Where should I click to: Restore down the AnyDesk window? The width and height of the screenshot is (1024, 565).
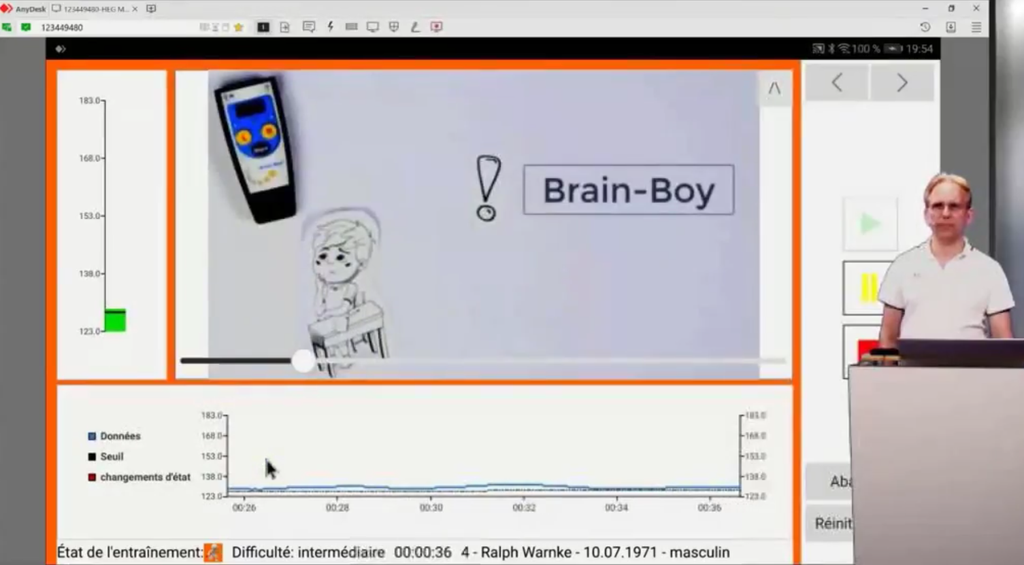[x=951, y=8]
